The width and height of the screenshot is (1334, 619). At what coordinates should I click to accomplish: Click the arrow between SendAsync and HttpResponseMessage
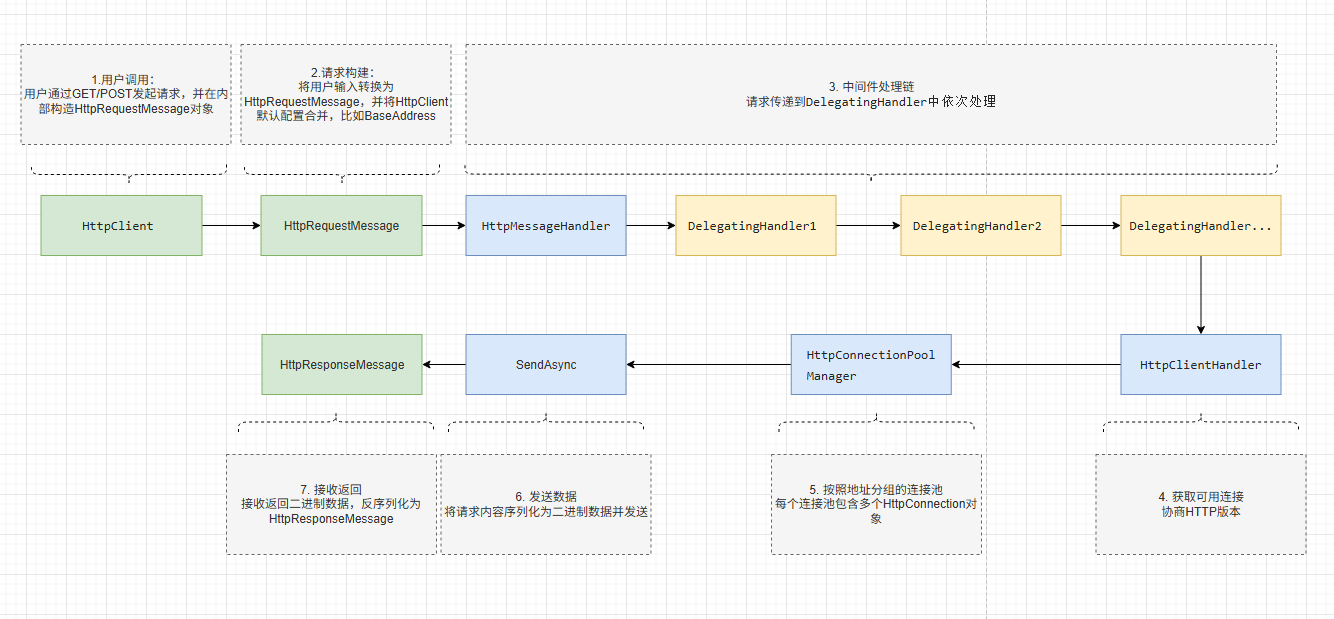tap(443, 364)
